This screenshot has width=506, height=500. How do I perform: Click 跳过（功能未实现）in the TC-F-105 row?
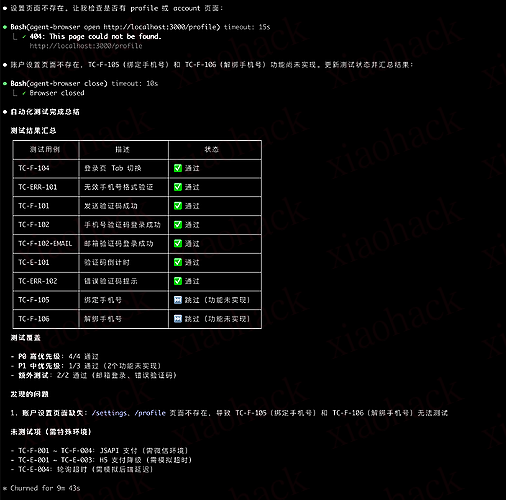click(217, 300)
